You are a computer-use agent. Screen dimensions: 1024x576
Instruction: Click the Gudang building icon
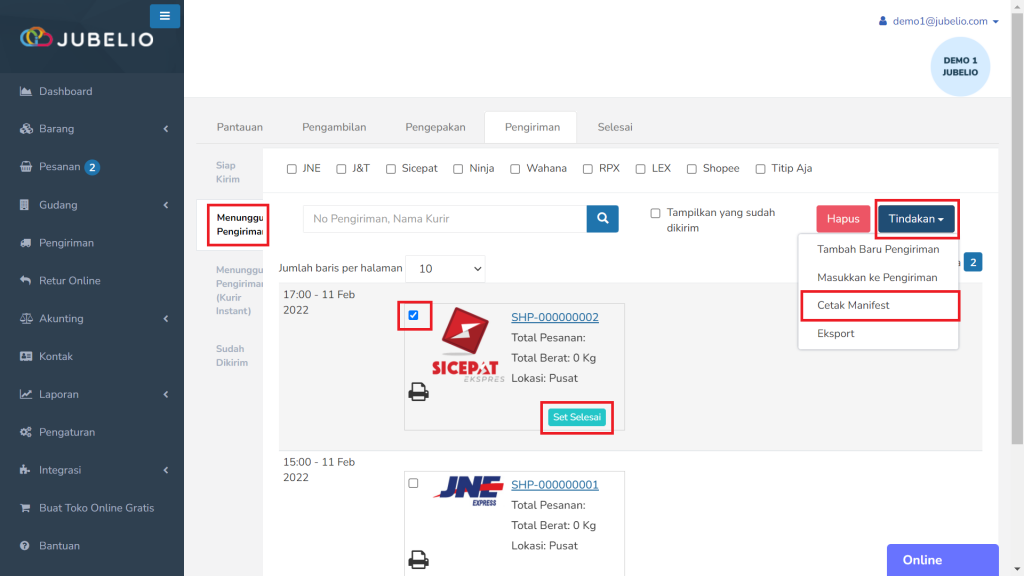click(x=24, y=205)
